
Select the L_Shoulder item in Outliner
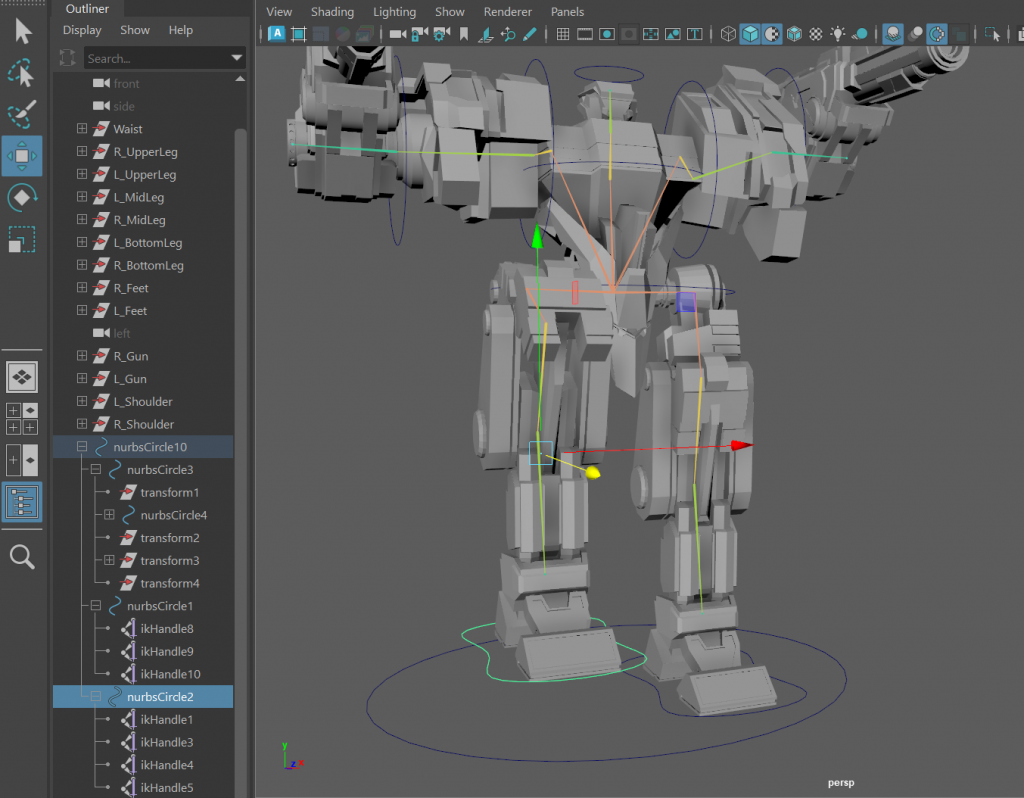click(x=143, y=402)
